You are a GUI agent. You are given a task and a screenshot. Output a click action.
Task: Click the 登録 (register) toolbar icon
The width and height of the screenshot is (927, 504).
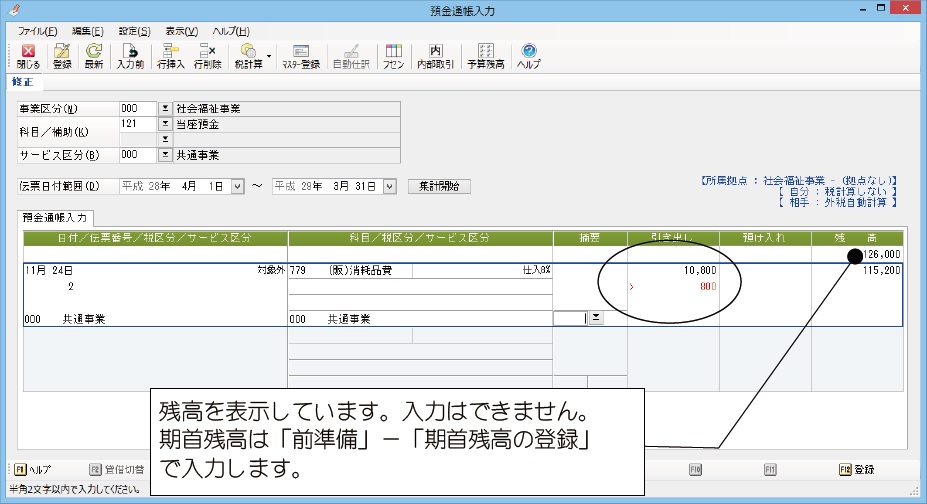(x=62, y=56)
